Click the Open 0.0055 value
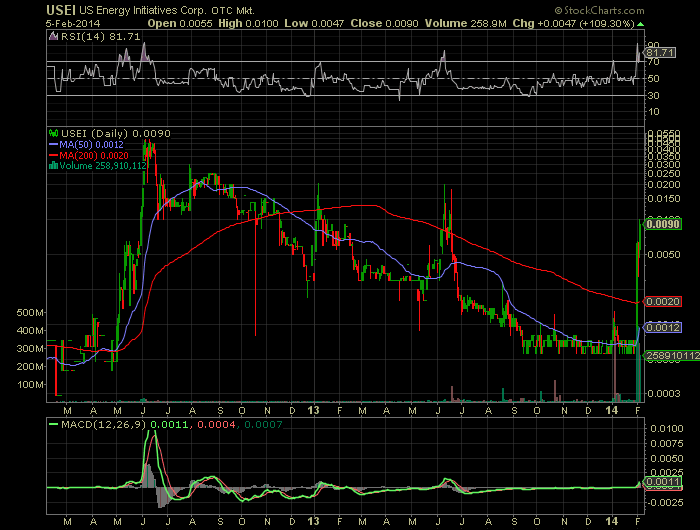Image resolution: width=700 pixels, height=530 pixels. (x=180, y=24)
